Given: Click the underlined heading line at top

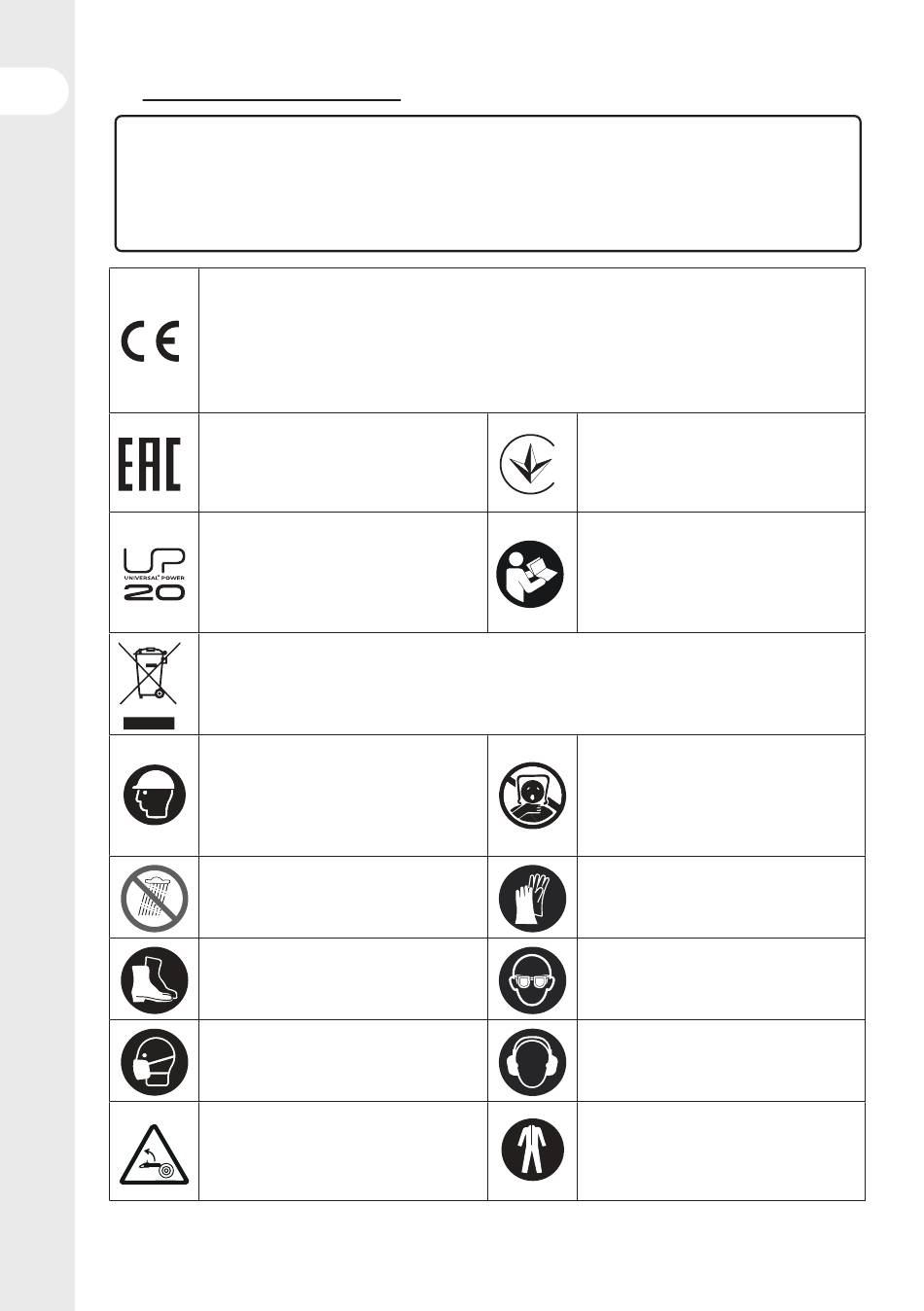Looking at the screenshot, I should pos(271,98).
